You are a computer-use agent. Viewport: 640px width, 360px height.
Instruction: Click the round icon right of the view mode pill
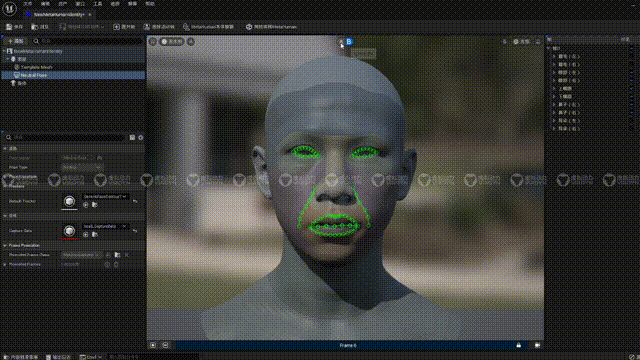[x=191, y=41]
